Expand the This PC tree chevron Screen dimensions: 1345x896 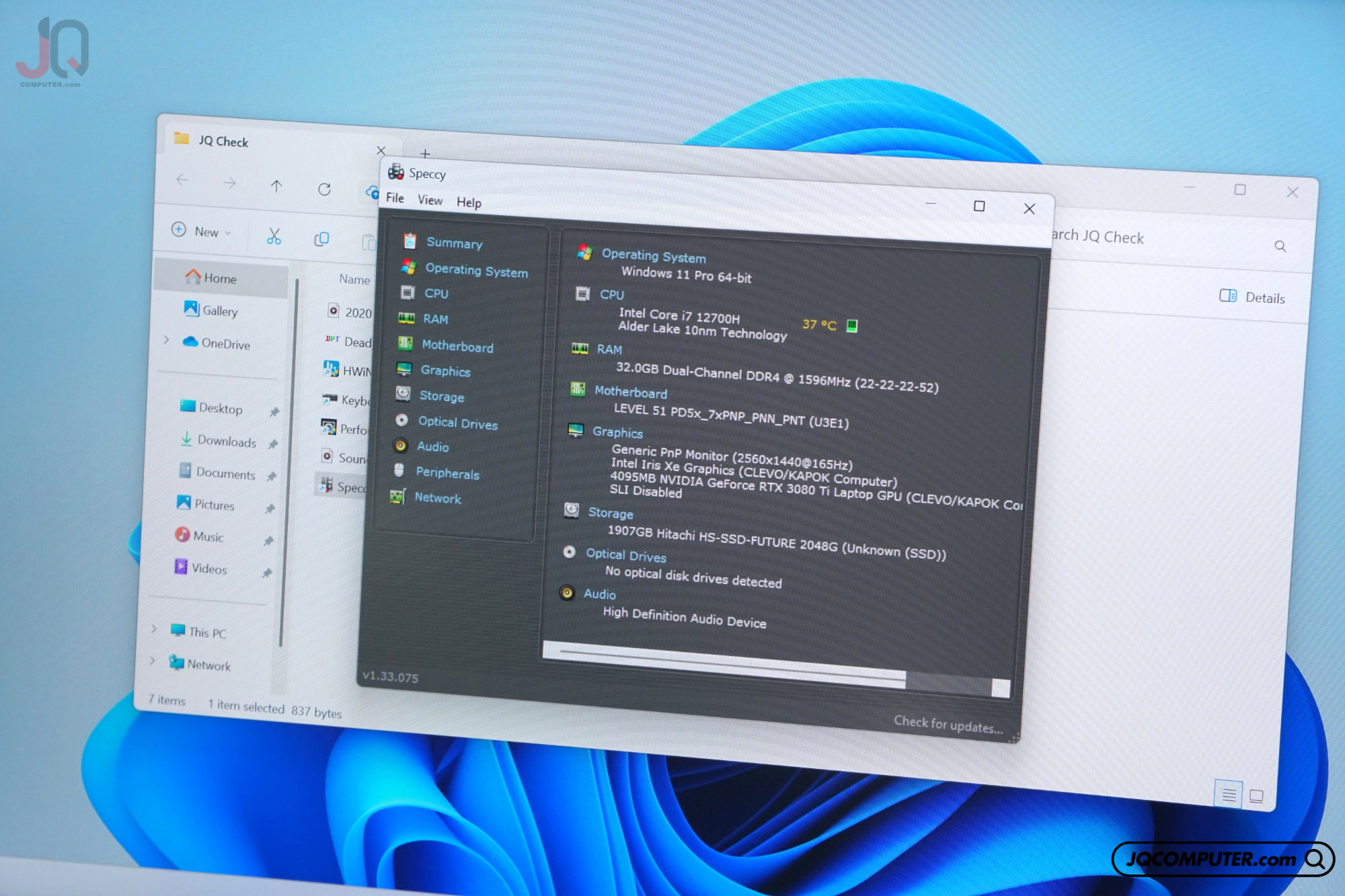(154, 628)
